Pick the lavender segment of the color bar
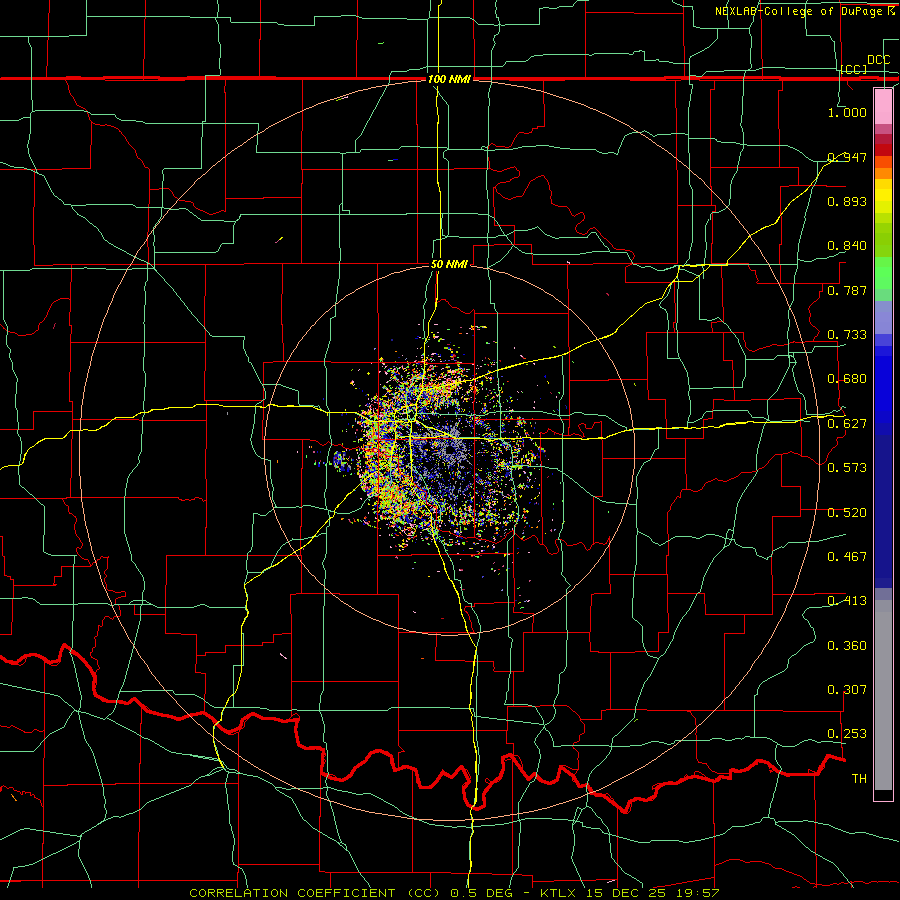The image size is (900, 900). 883,318
